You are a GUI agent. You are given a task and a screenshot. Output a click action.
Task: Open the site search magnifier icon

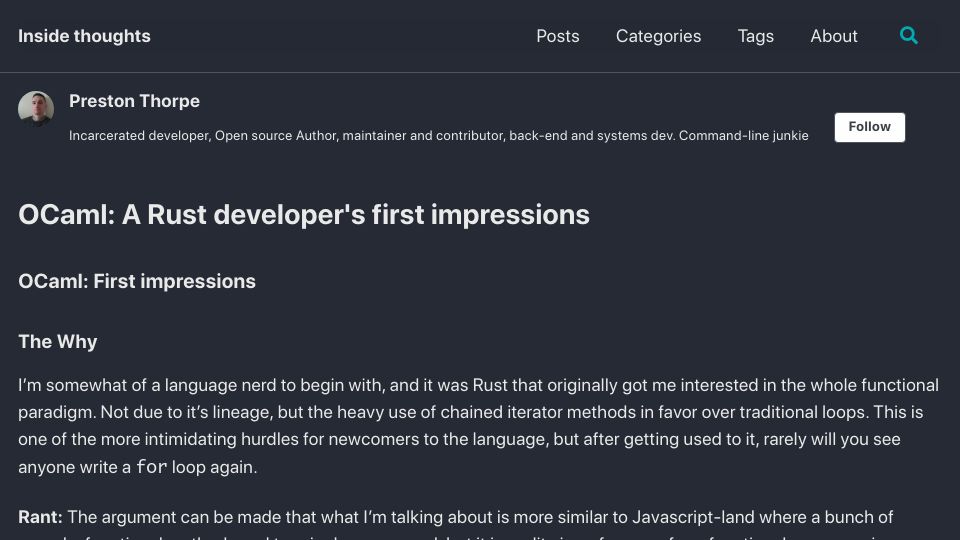pyautogui.click(x=909, y=36)
